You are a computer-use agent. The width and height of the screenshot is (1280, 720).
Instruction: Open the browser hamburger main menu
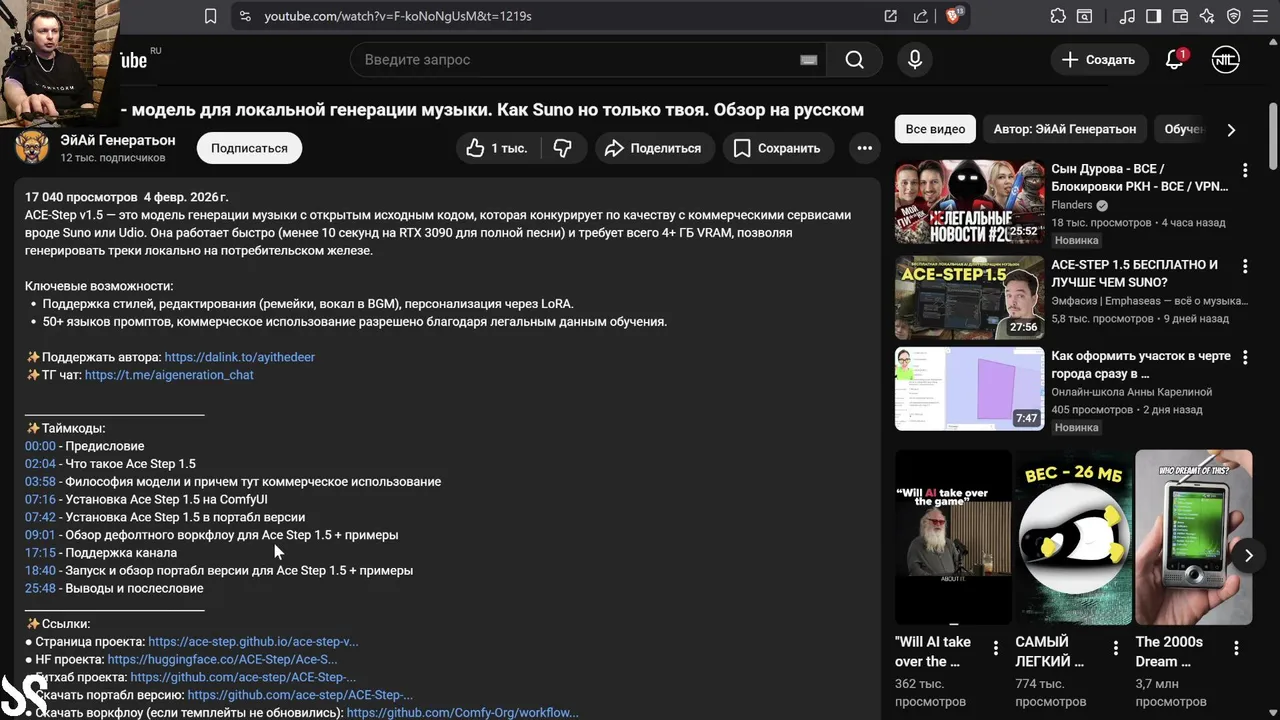tap(1261, 16)
